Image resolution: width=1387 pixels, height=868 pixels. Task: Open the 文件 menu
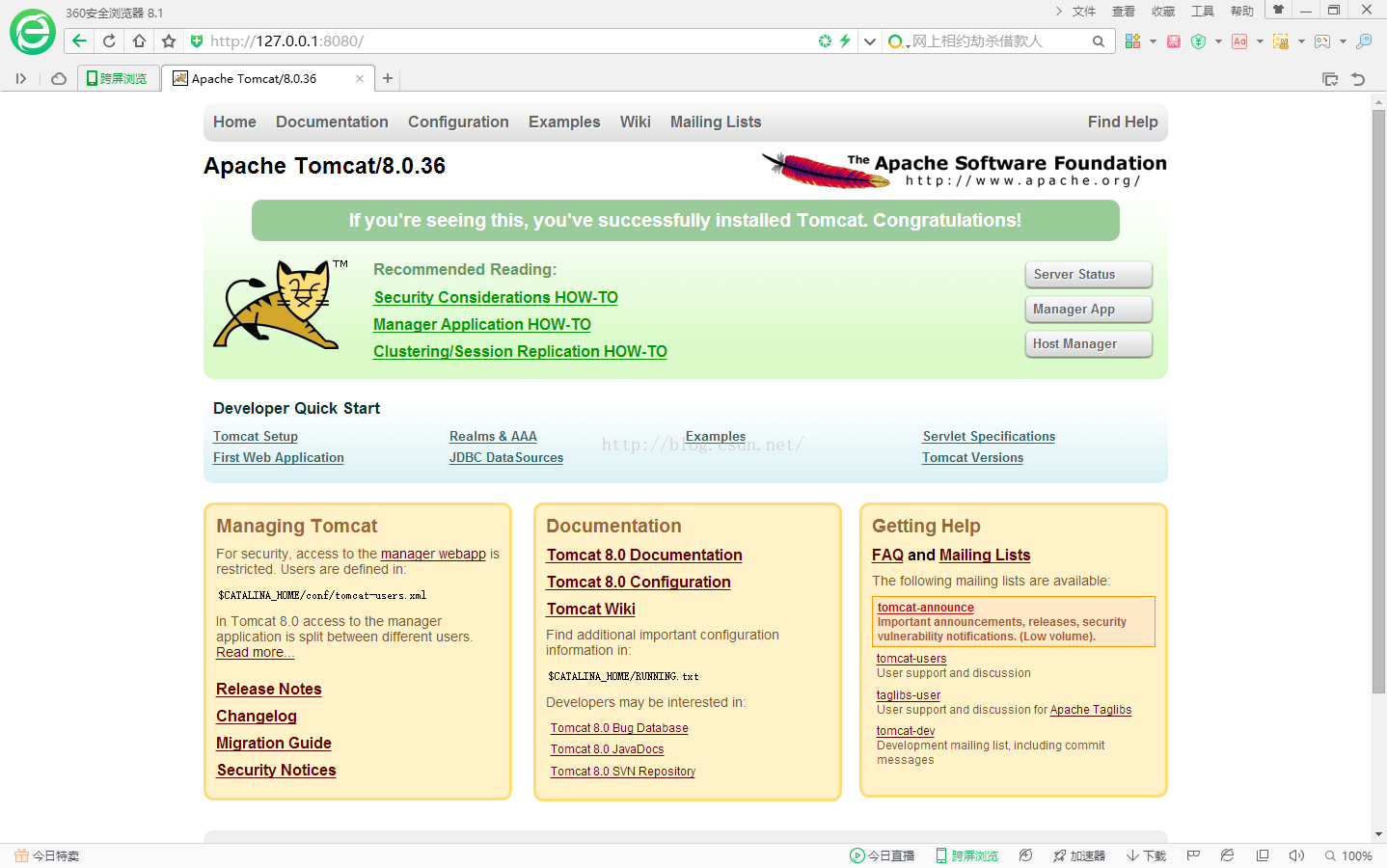(x=1084, y=12)
